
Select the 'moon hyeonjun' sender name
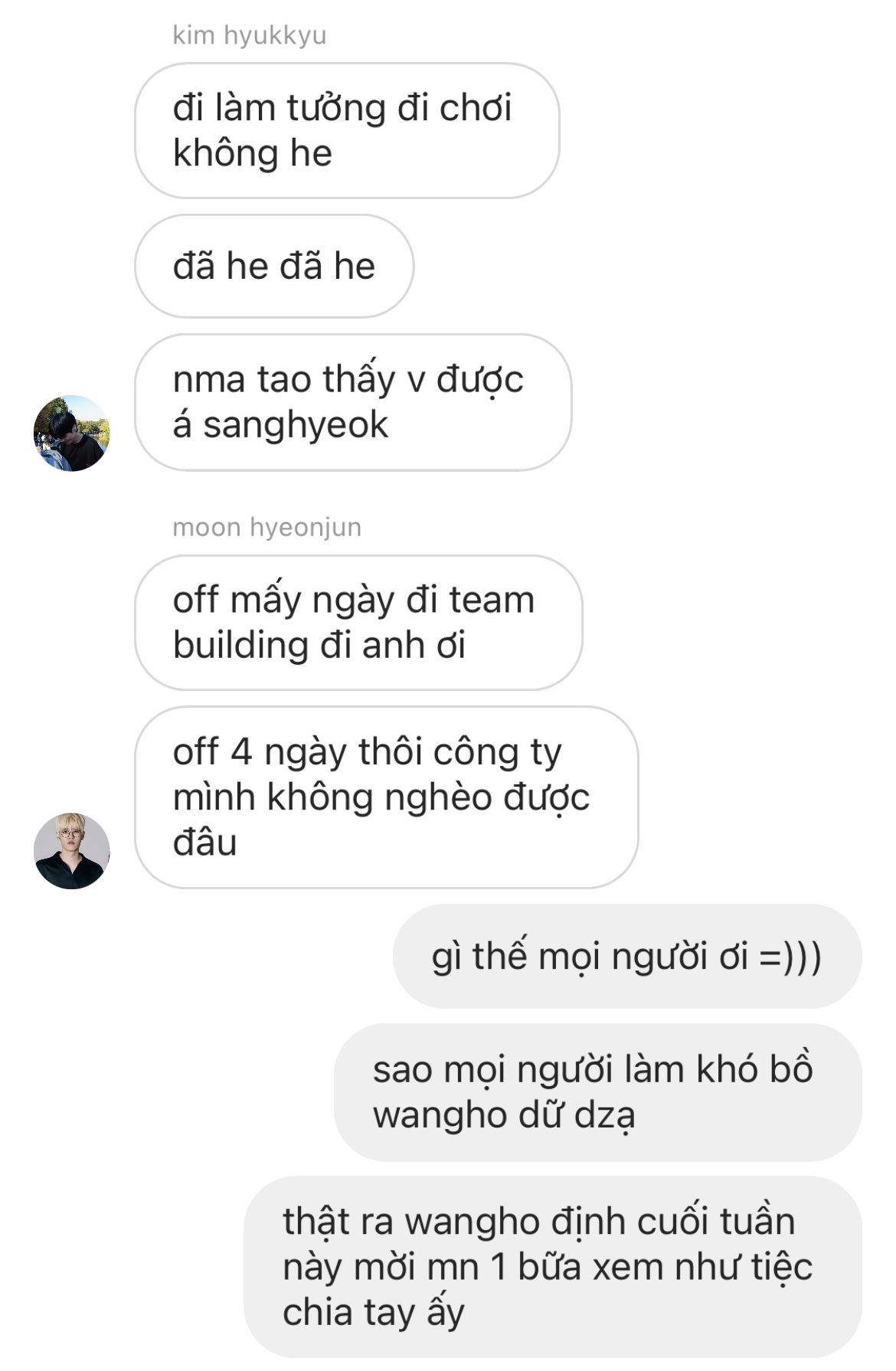[267, 528]
